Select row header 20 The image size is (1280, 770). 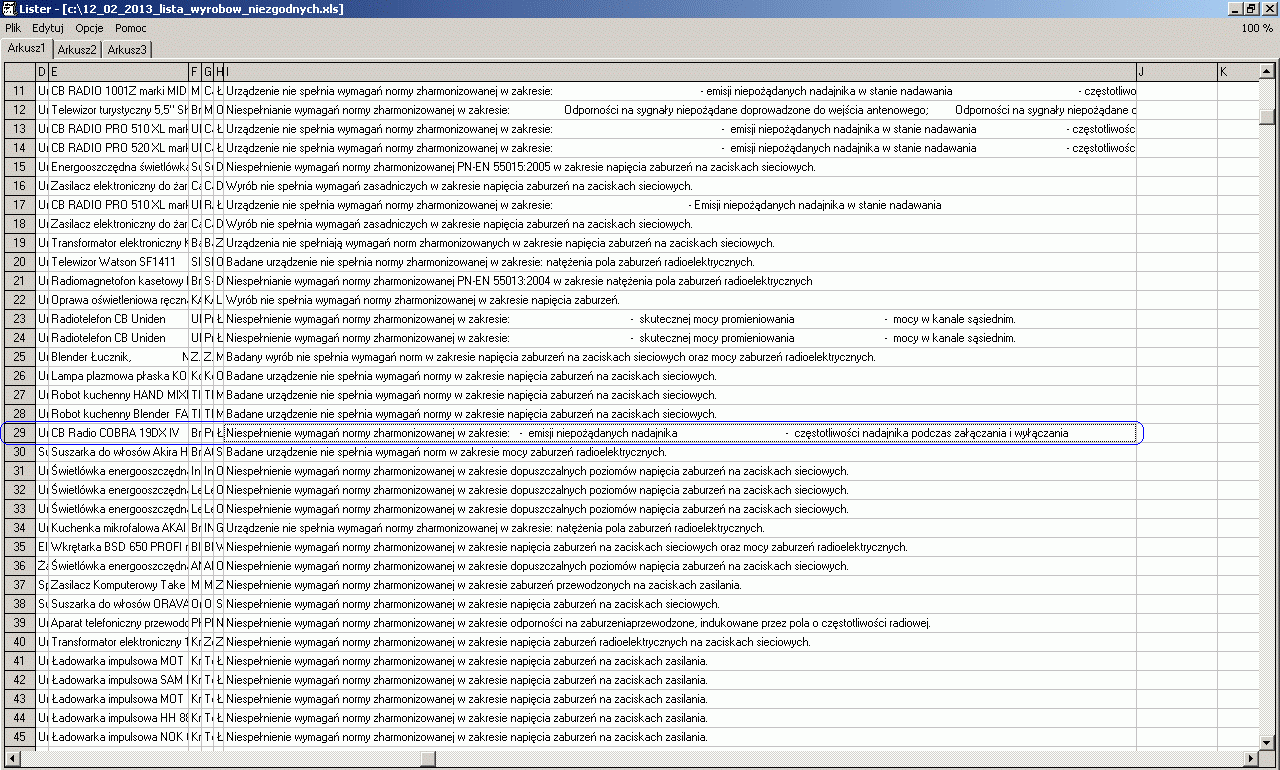click(20, 262)
